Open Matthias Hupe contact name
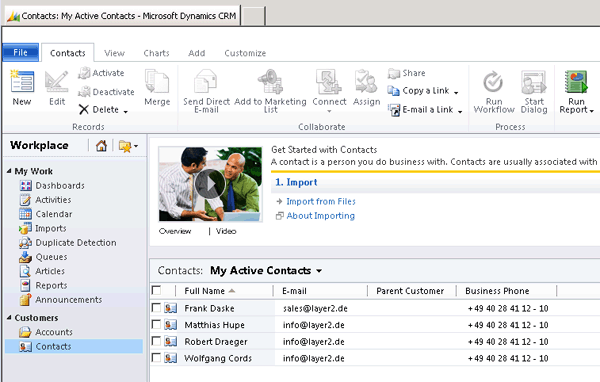The image size is (600, 382). (x=214, y=325)
